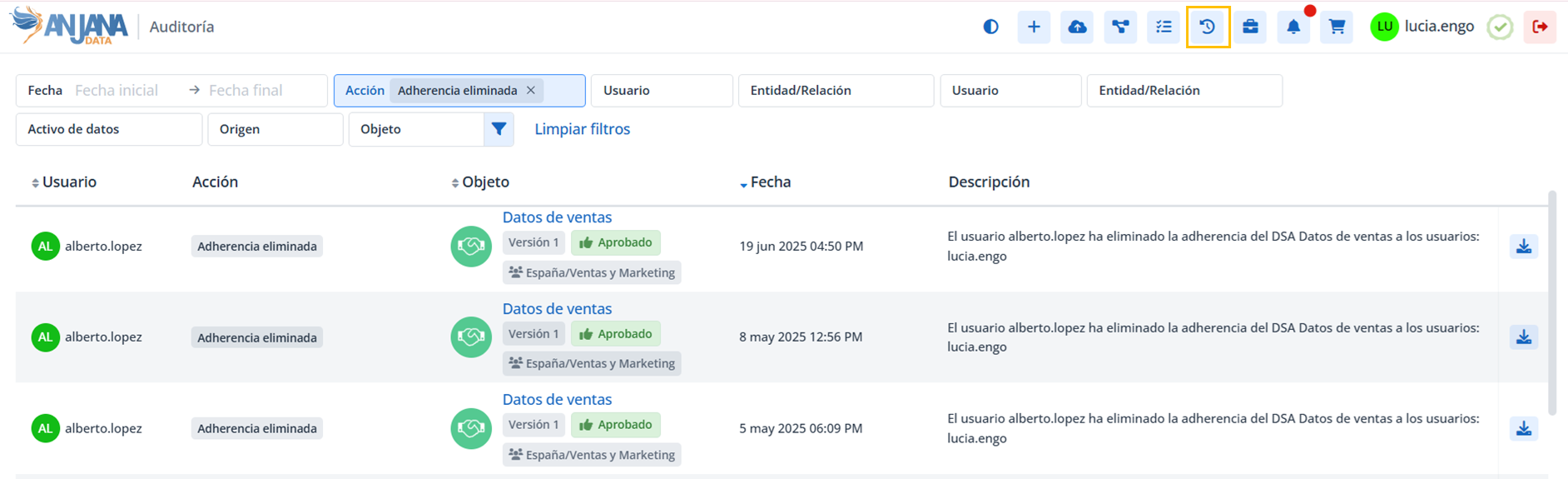1568x479 pixels.
Task: Open the workflow diagram icon in header
Action: 1120,27
